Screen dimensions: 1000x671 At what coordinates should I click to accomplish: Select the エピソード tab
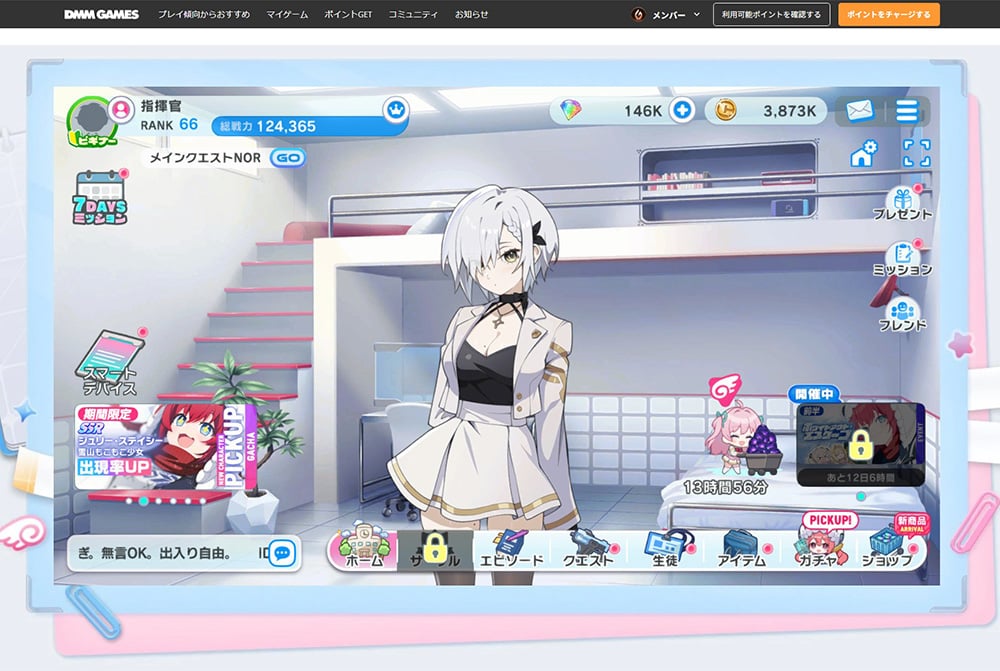click(x=511, y=550)
